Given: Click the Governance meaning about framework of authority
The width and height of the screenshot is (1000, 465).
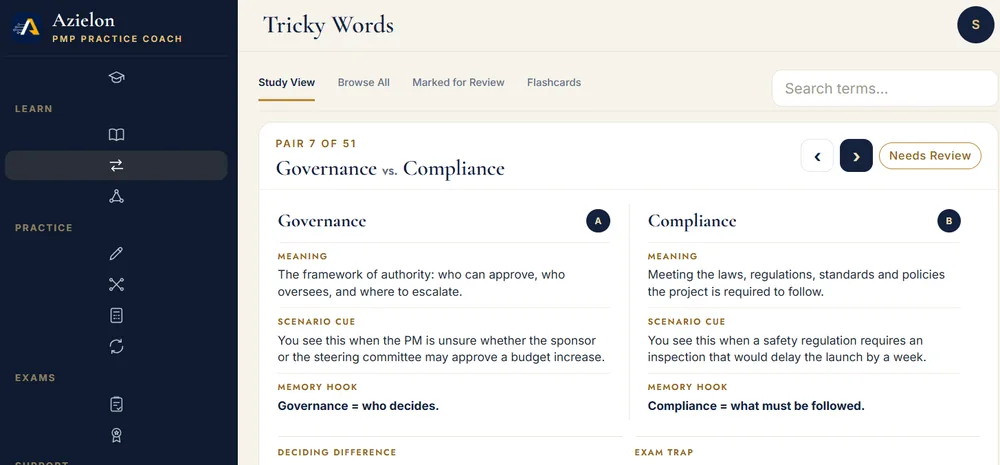Looking at the screenshot, I should click(x=422, y=283).
